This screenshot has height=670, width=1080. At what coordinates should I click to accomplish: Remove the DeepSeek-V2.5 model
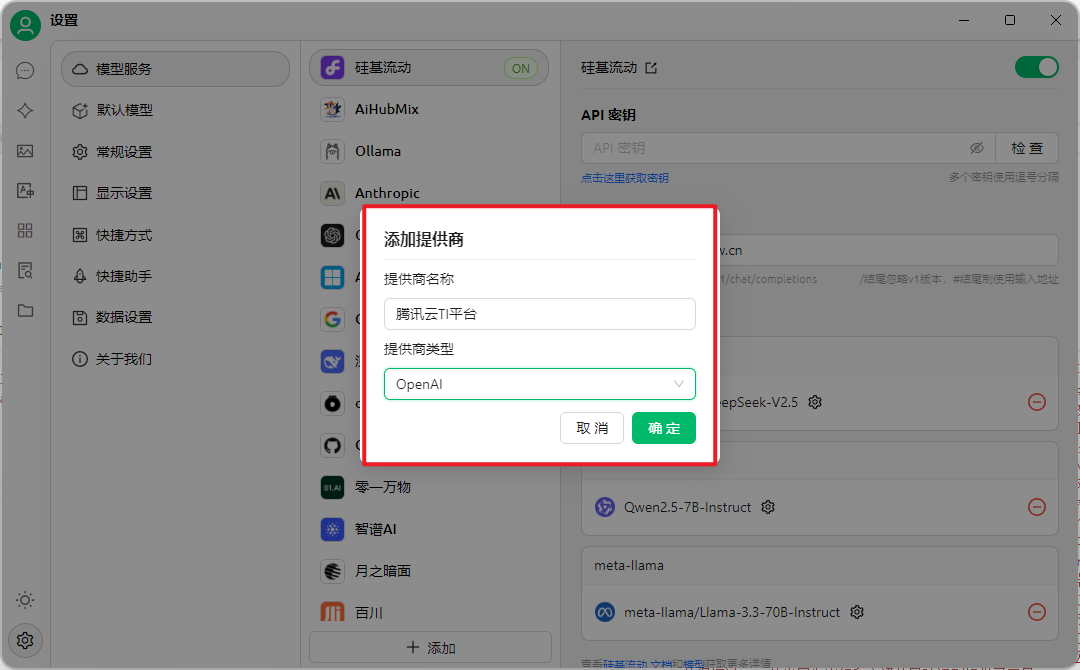[1037, 402]
